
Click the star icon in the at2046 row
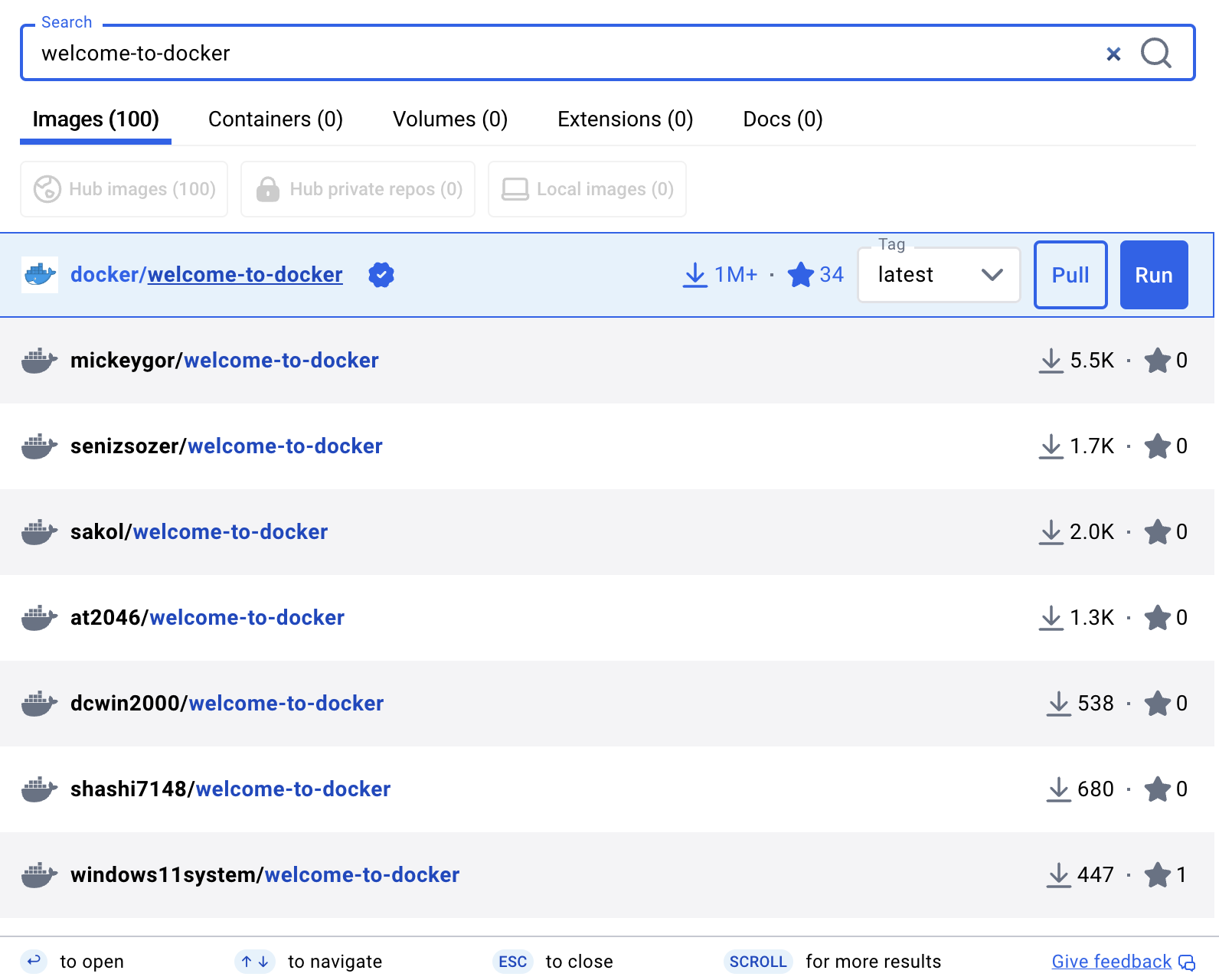click(x=1158, y=618)
